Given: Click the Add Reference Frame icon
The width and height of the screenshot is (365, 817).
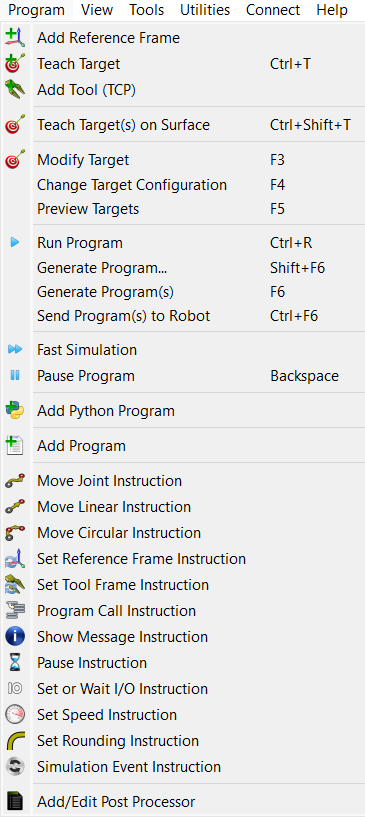Looking at the screenshot, I should (15, 38).
